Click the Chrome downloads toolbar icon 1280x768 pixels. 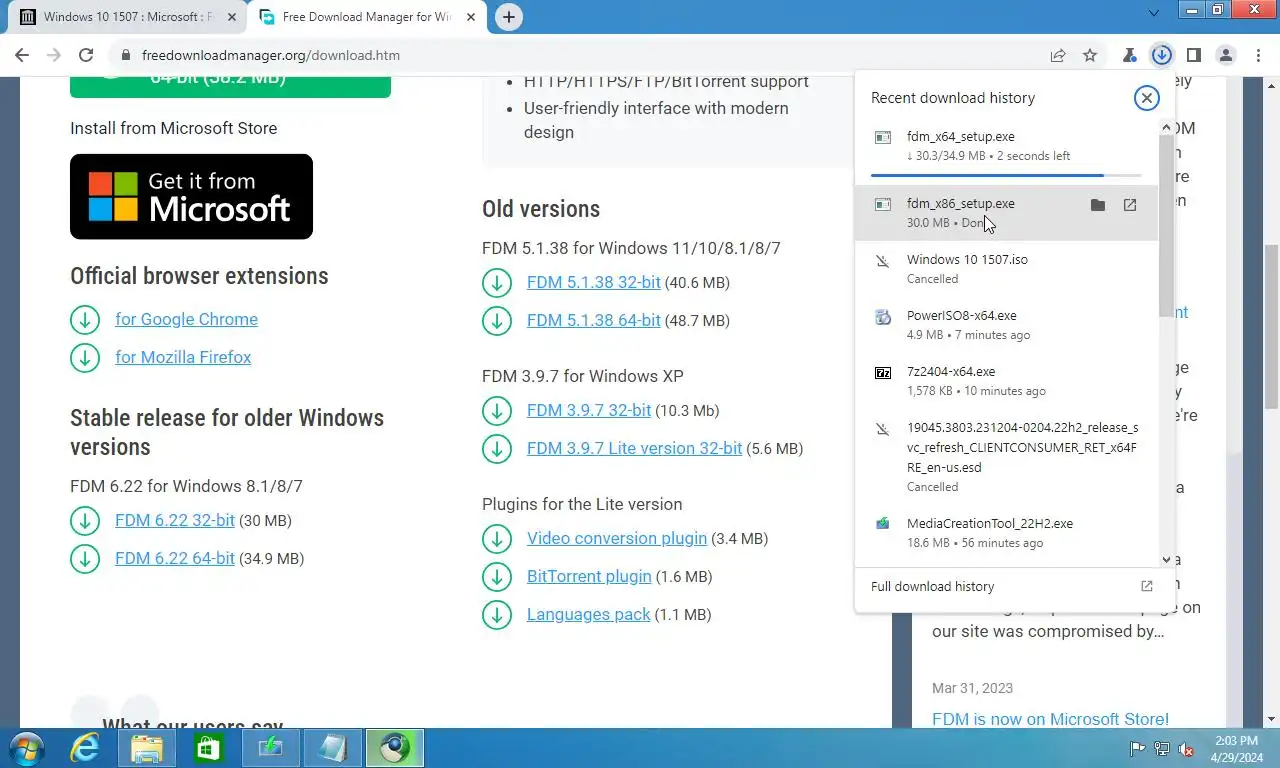tap(1161, 55)
